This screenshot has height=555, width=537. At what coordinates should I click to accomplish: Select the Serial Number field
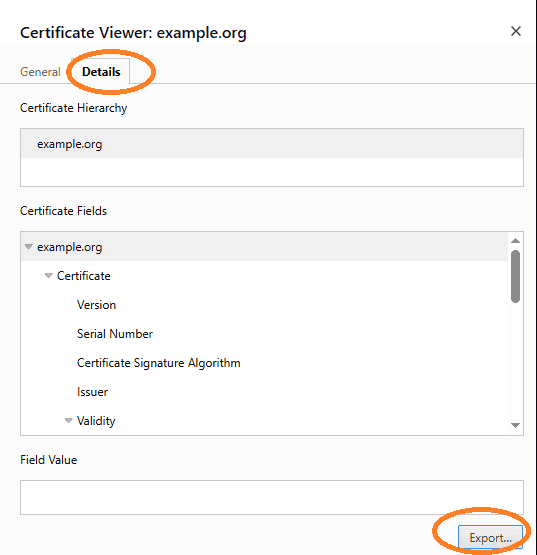264,334
